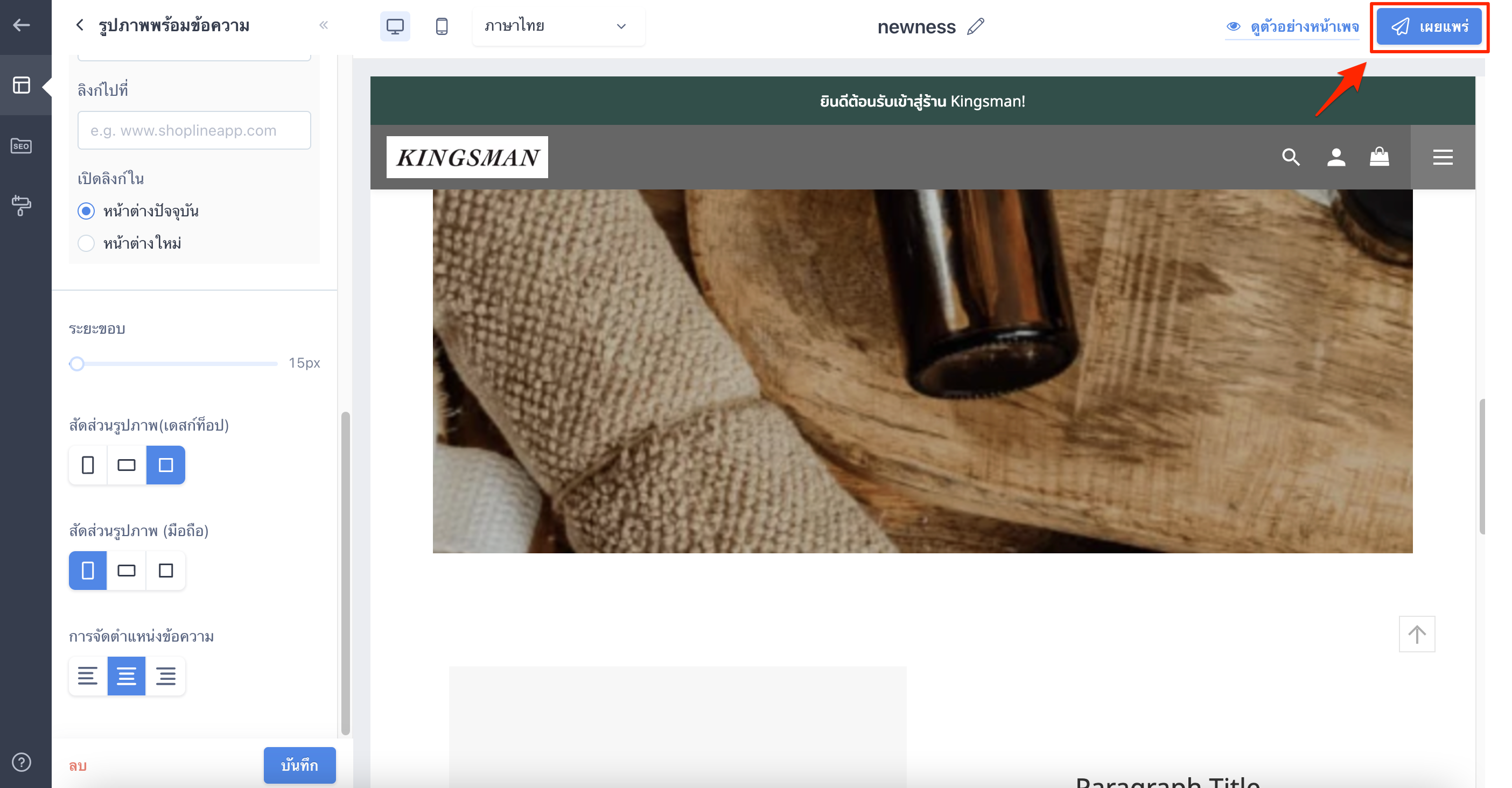Click the settings panel vertical scrollbar
Viewport: 1512px width, 788px height.
(346, 573)
